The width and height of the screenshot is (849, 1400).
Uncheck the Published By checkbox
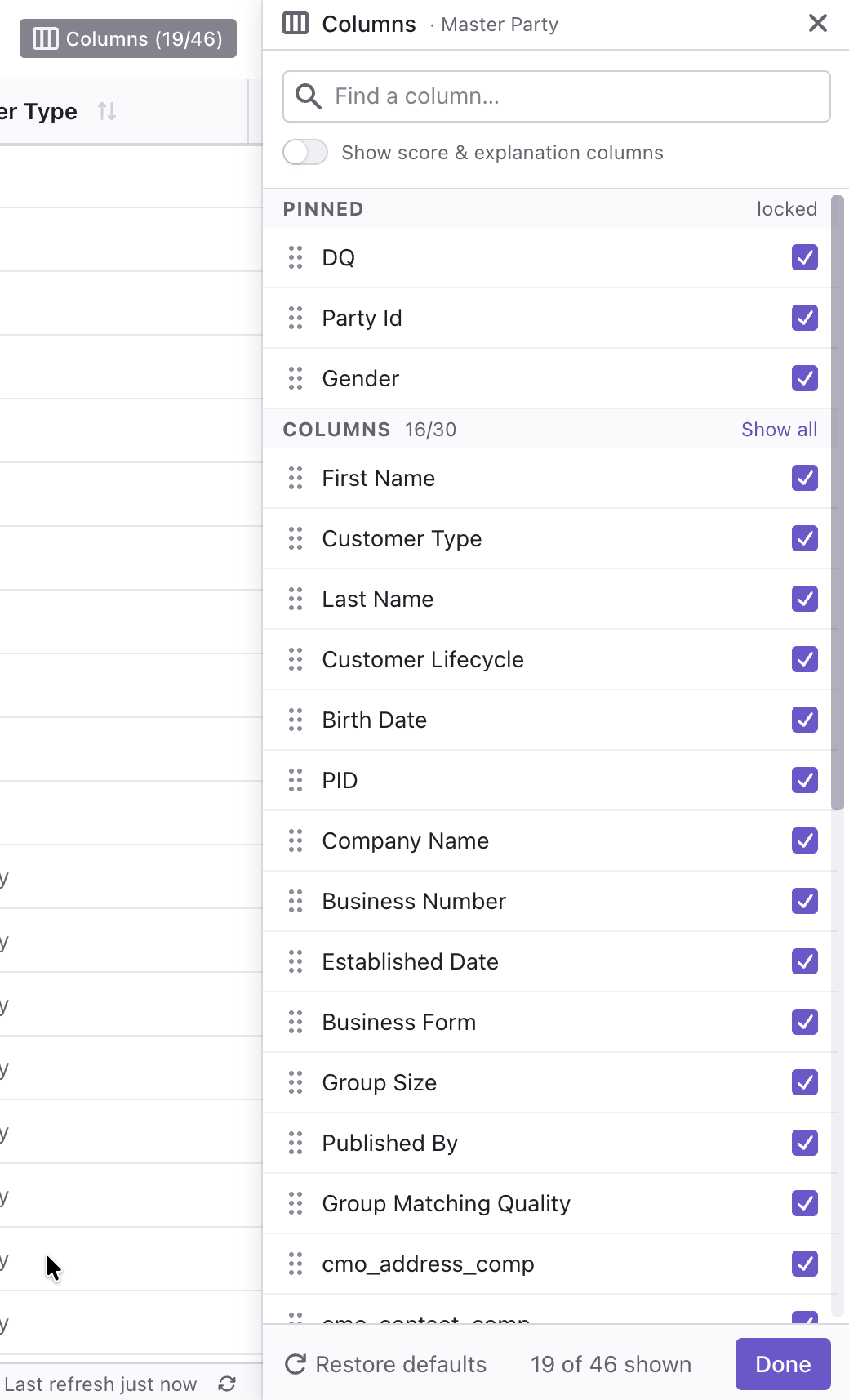click(x=805, y=1143)
